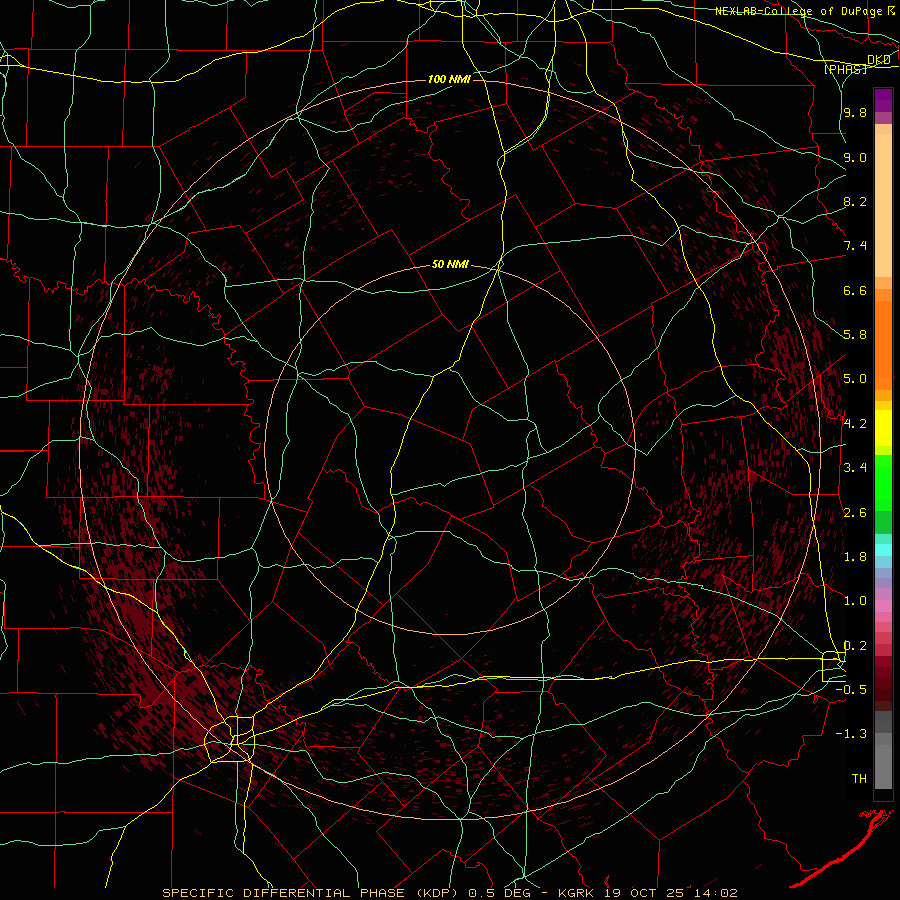Viewport: 900px width, 900px height.
Task: Click the 7.4 scale value
Action: [x=855, y=246]
